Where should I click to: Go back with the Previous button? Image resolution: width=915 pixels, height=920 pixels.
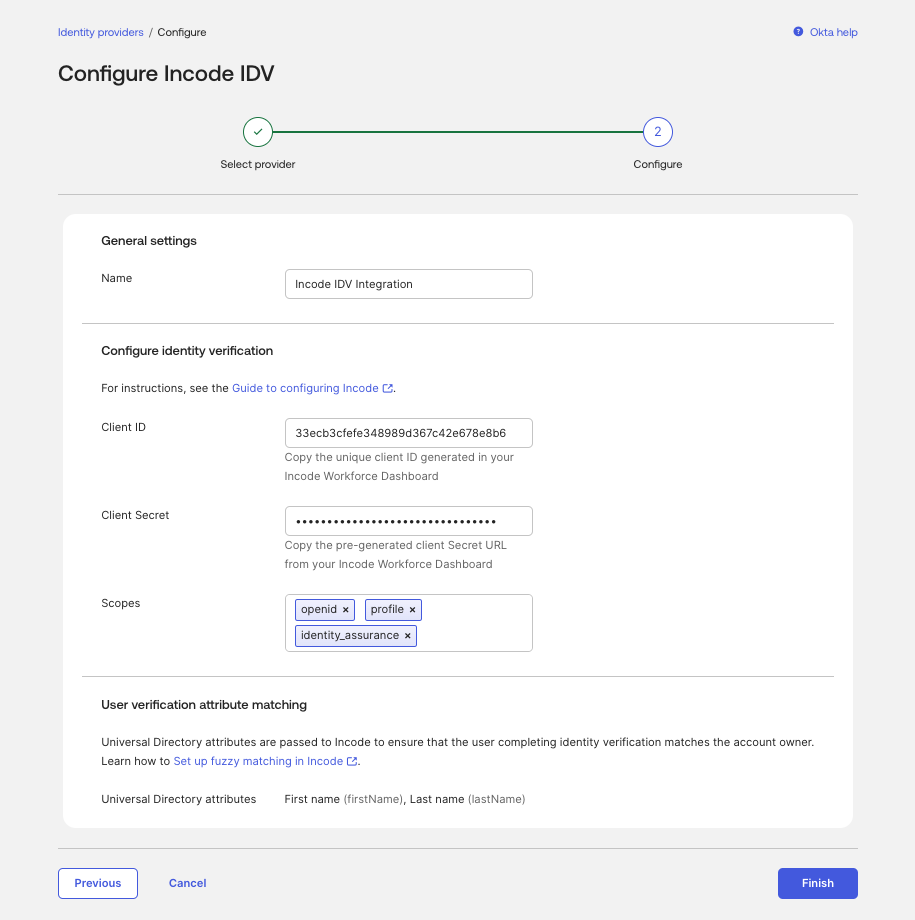[x=98, y=883]
